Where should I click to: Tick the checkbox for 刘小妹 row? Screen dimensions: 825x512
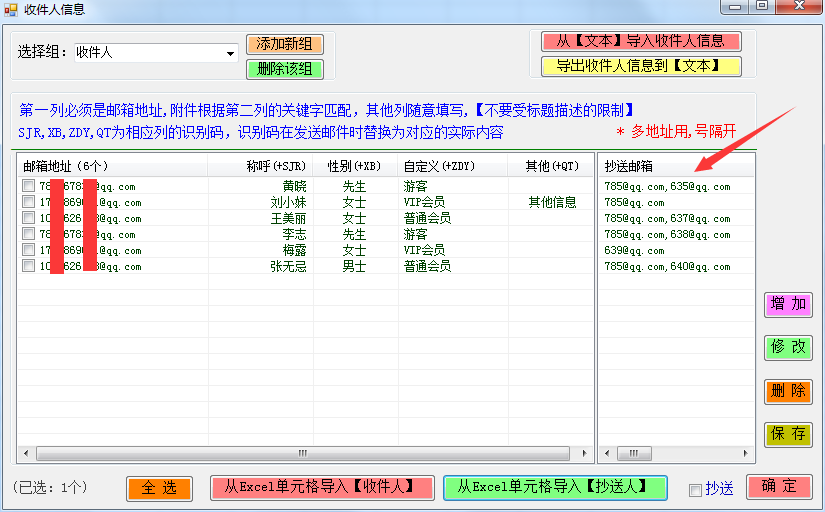[x=28, y=202]
